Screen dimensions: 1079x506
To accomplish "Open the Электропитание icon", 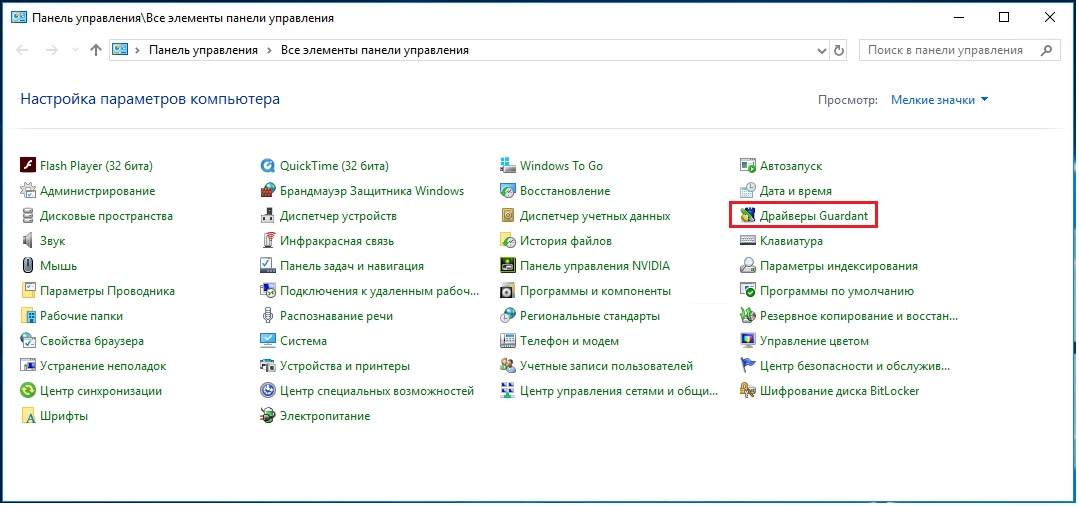I will click(268, 416).
